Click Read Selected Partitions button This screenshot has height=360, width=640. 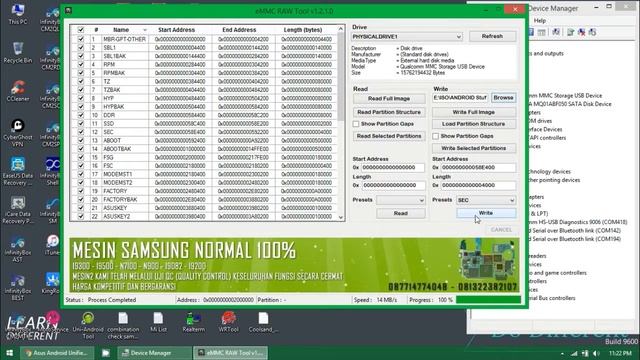pos(389,136)
